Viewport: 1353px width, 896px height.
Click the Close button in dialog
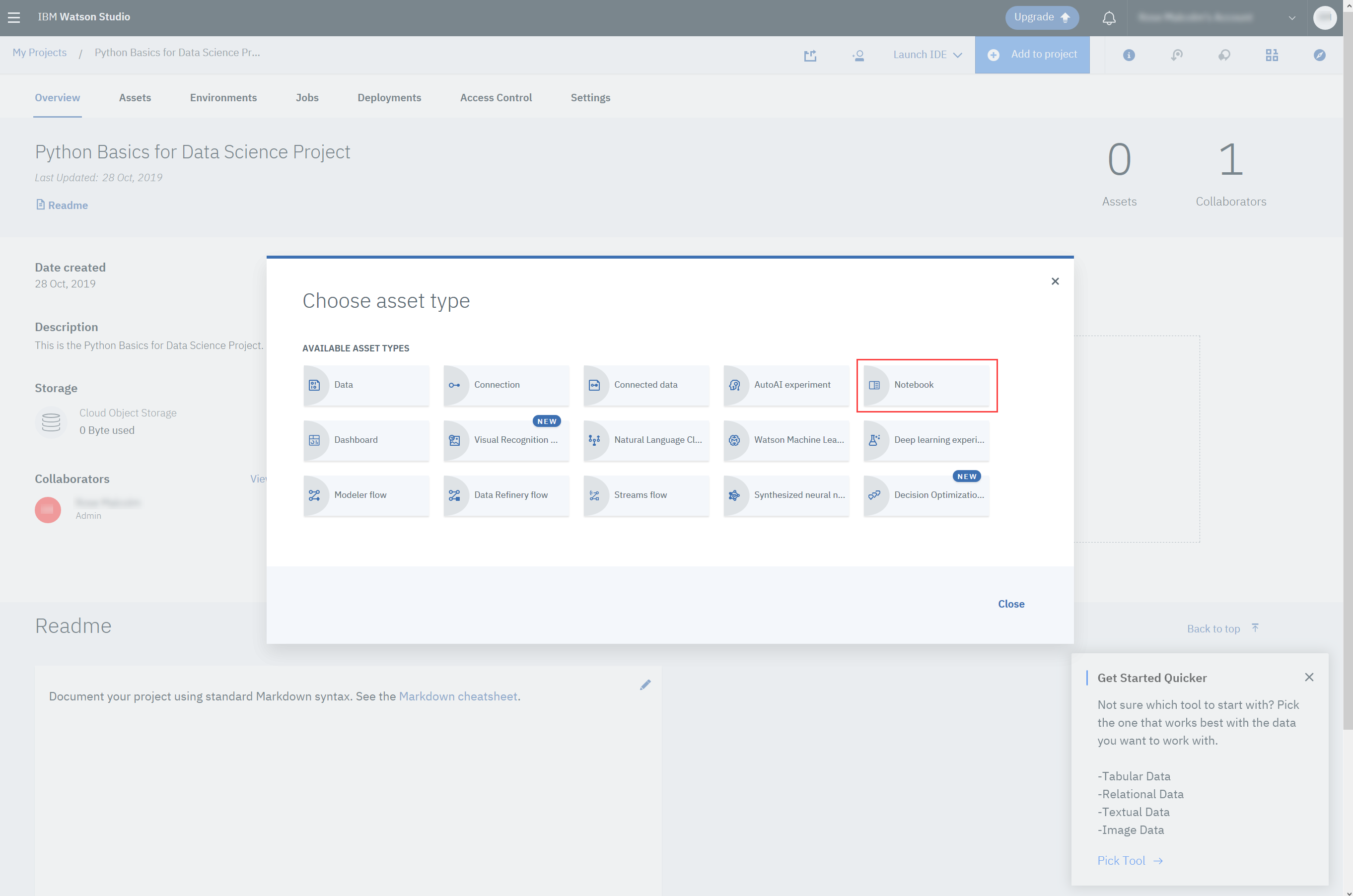(x=1010, y=604)
